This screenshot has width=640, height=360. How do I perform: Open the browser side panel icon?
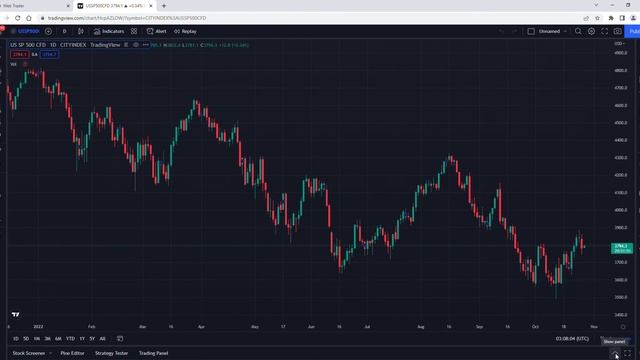pos(622,18)
